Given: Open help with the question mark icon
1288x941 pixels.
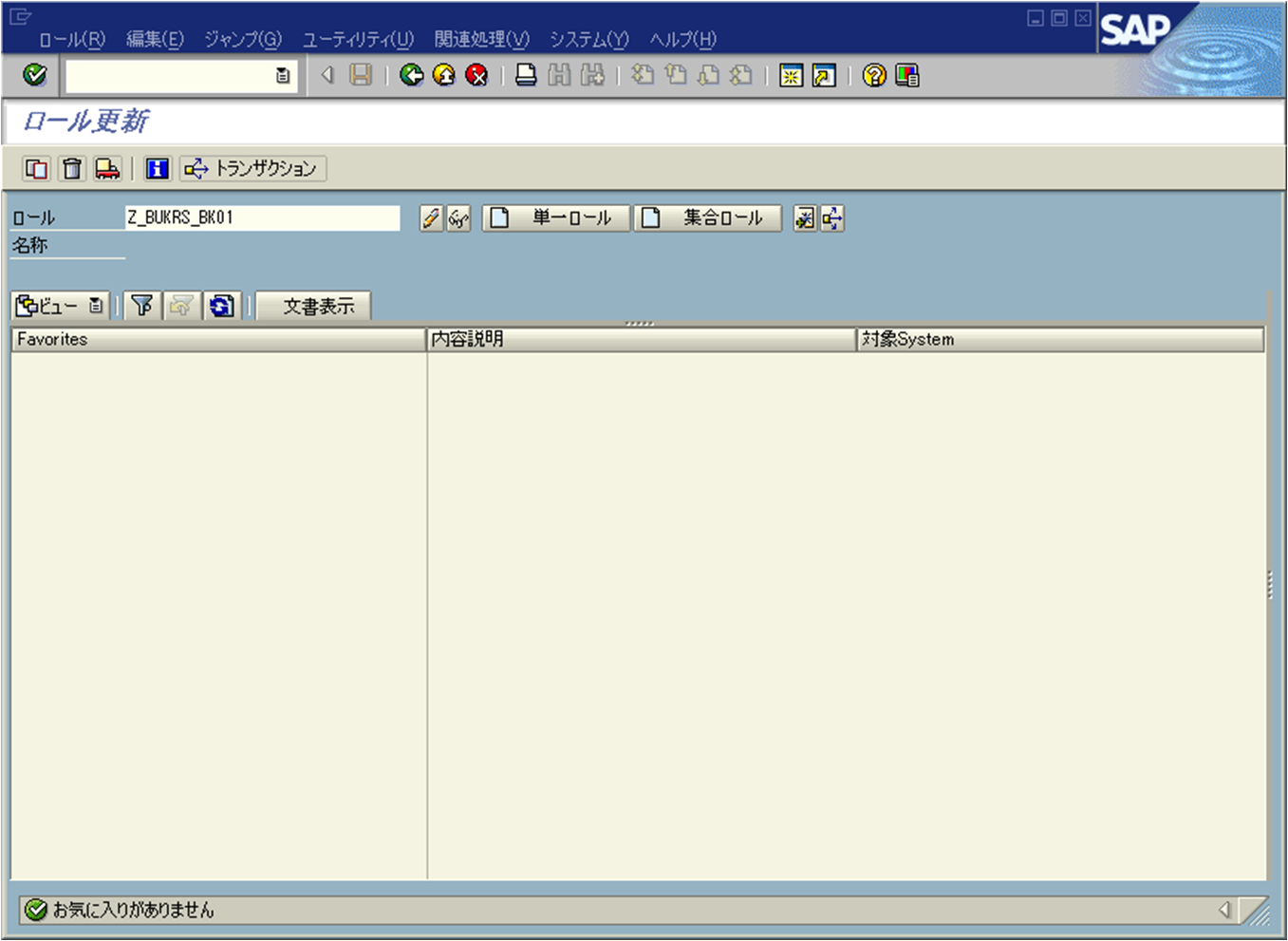Looking at the screenshot, I should 874,76.
